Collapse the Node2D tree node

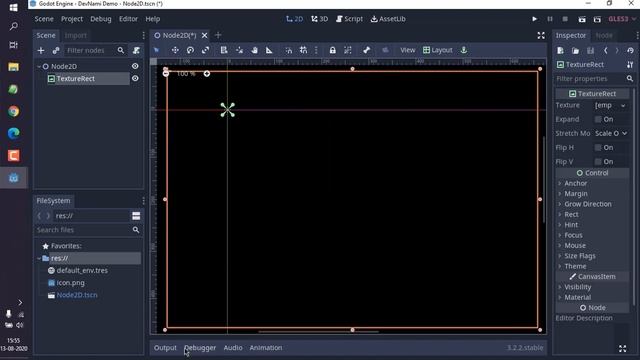pyautogui.click(x=39, y=66)
